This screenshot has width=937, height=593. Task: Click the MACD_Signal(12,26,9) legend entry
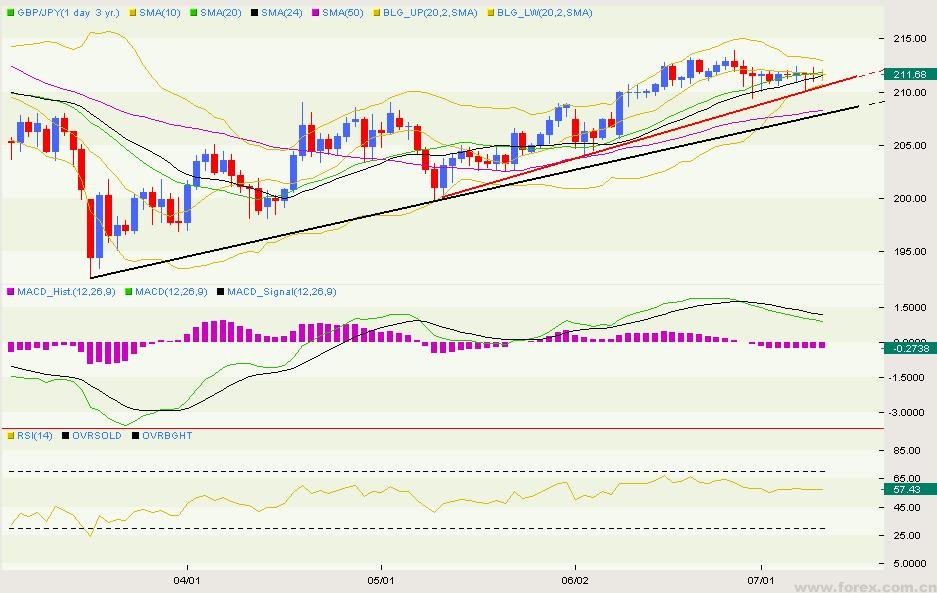coord(280,291)
